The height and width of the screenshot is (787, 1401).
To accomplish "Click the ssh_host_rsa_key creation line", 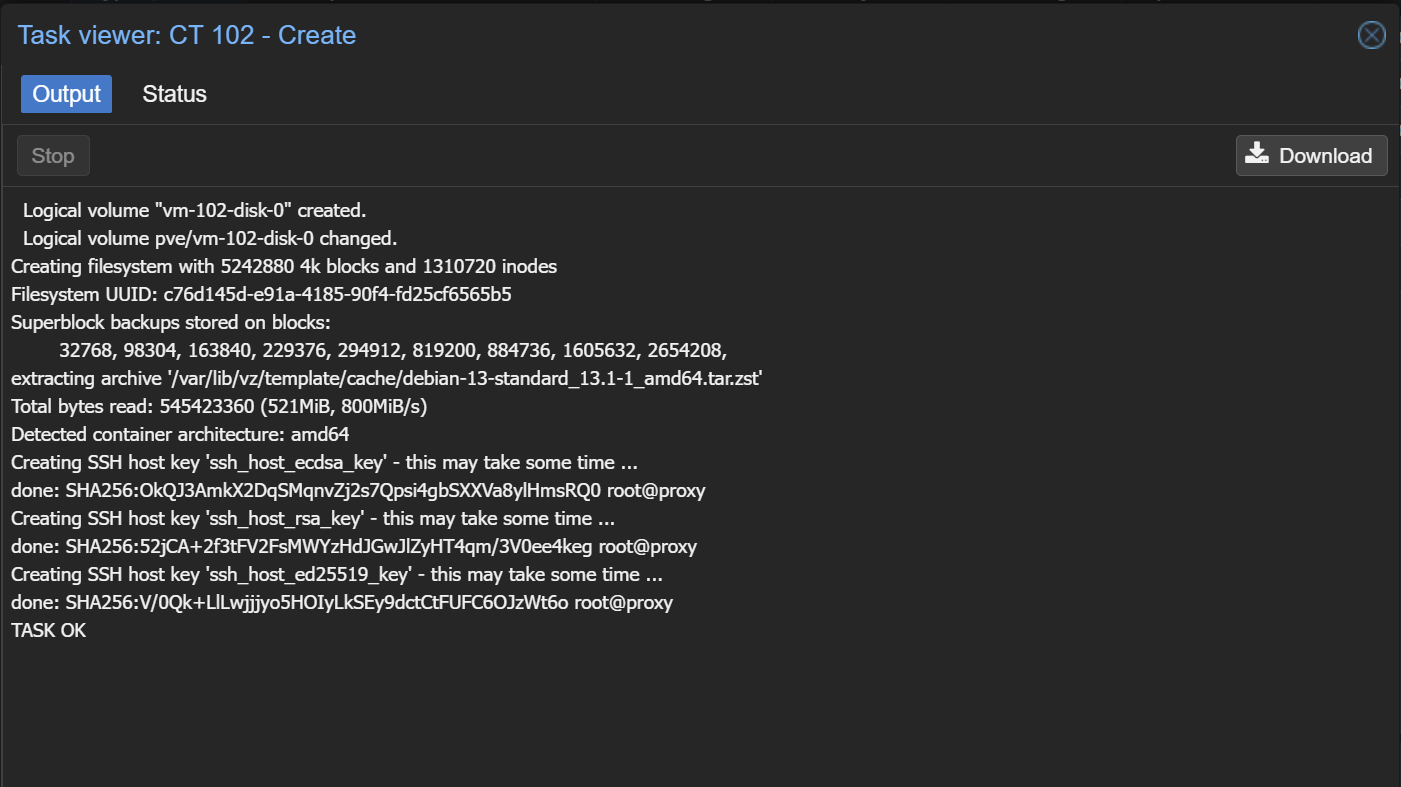I will pyautogui.click(x=313, y=519).
